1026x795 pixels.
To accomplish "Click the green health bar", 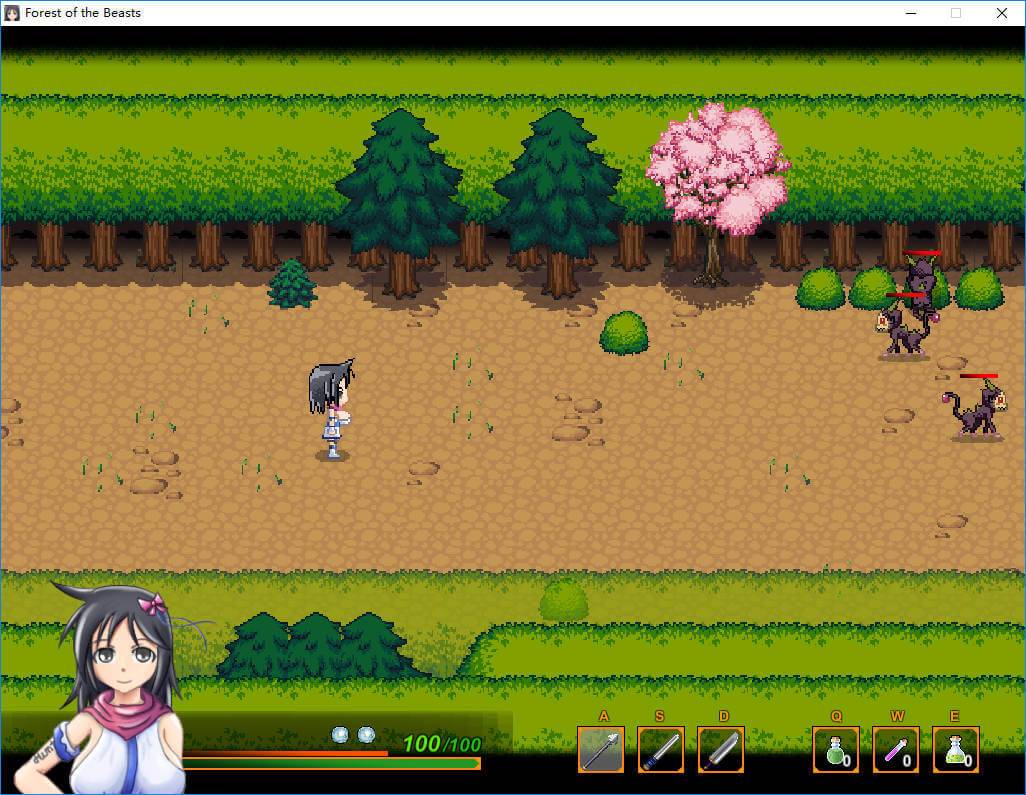I will (x=330, y=764).
